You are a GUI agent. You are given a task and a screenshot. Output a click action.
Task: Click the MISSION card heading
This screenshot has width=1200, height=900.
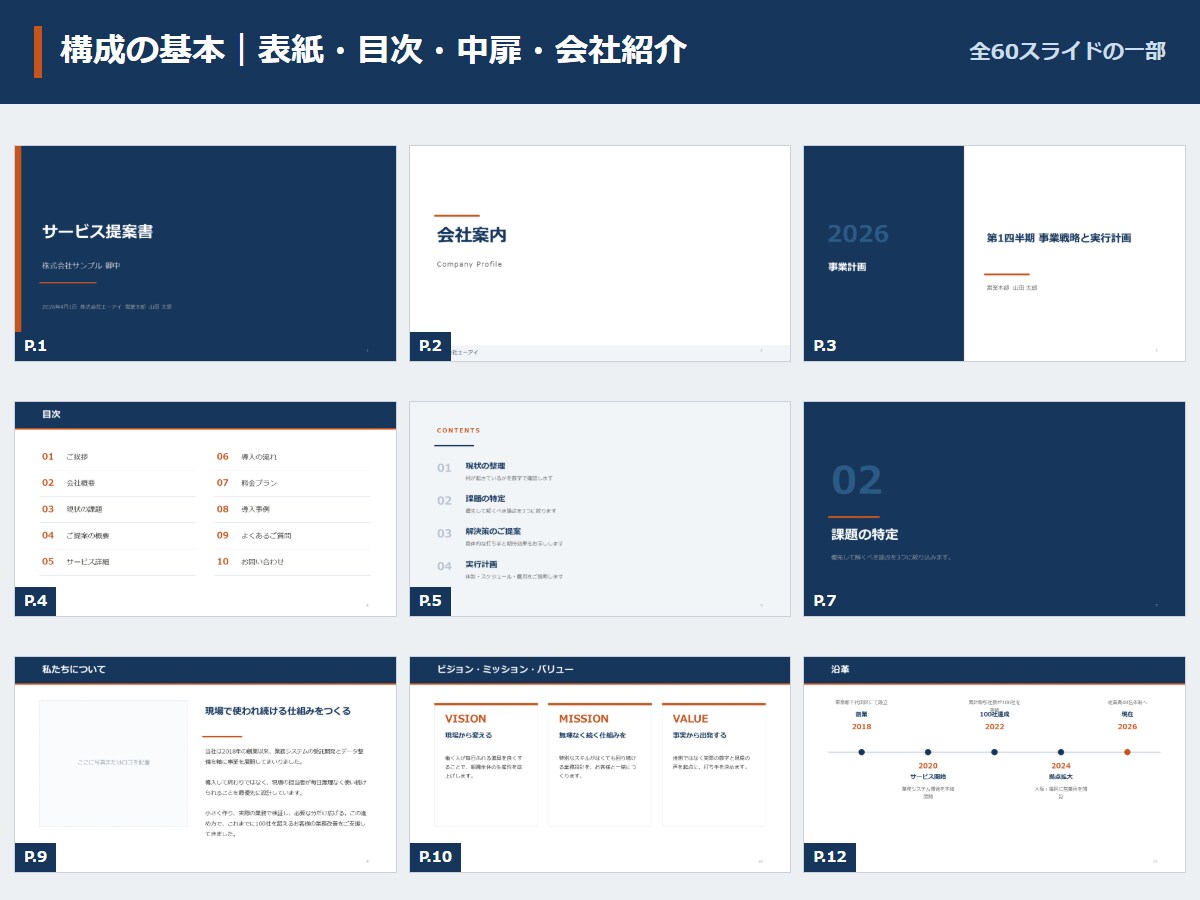pyautogui.click(x=584, y=719)
